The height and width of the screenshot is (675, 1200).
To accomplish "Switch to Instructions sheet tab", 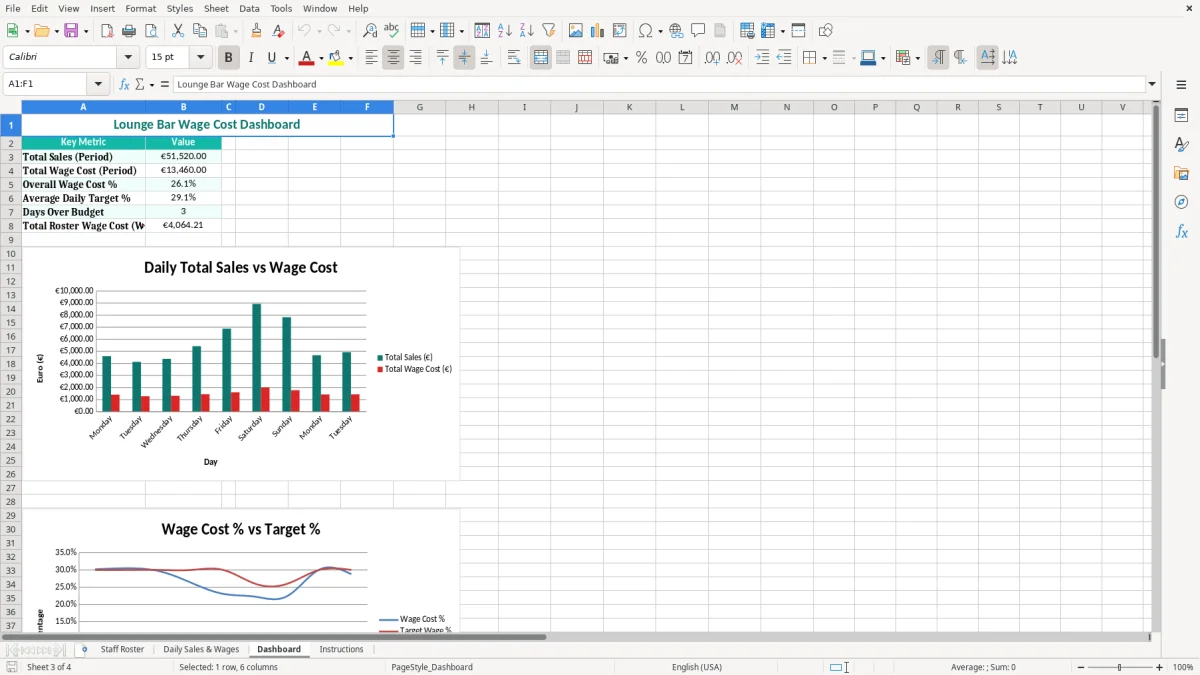I will (x=341, y=650).
